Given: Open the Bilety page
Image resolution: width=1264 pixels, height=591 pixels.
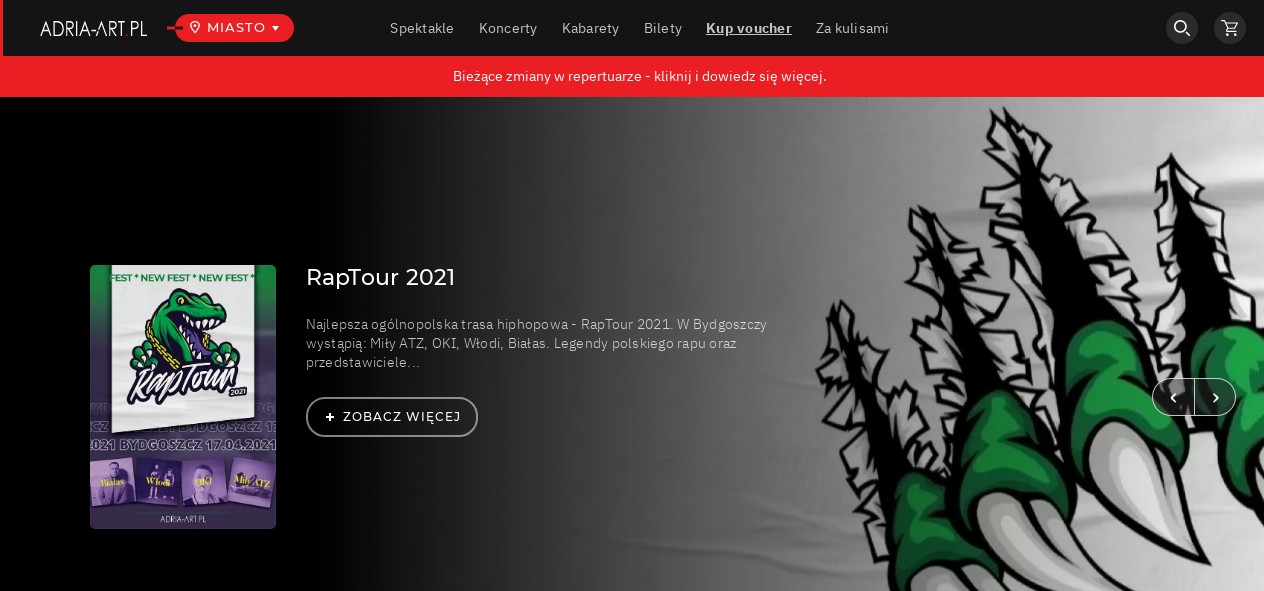Looking at the screenshot, I should click(x=663, y=28).
